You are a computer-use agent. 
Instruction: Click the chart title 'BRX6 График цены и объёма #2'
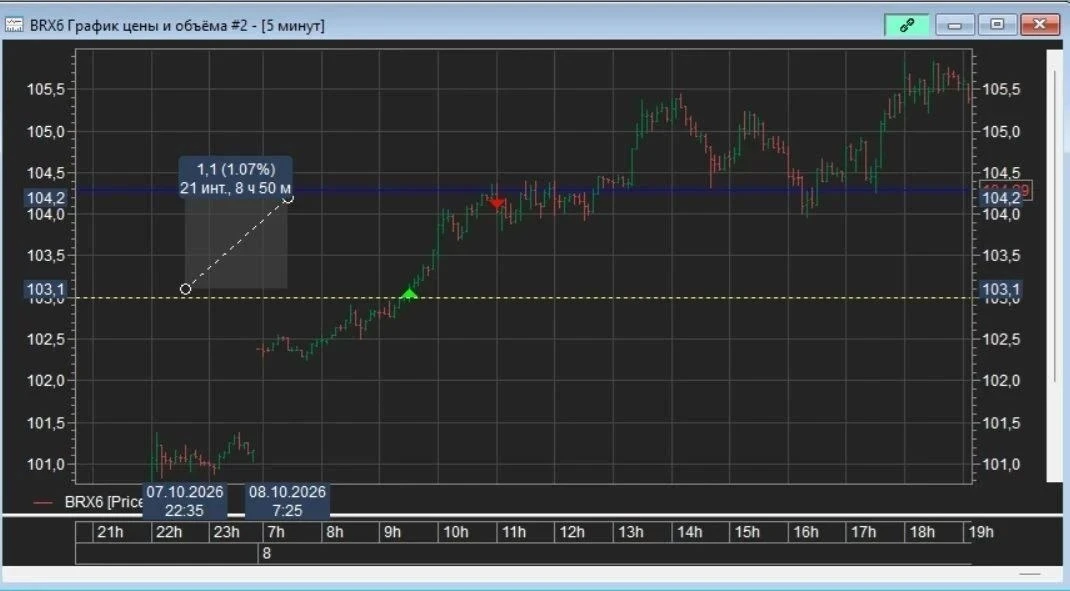tap(139, 26)
